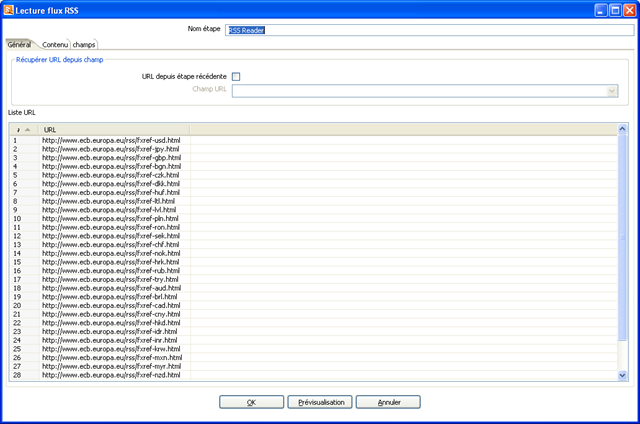Minimize the Lecture flux RSS window
The width and height of the screenshot is (640, 424).
tap(601, 10)
